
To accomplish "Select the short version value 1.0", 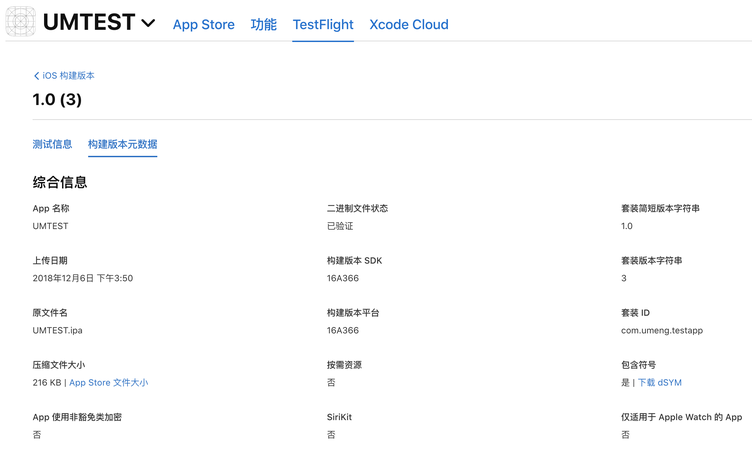I will tap(627, 226).
